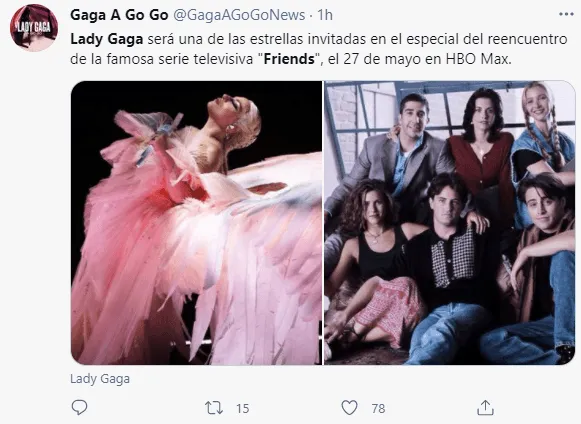Viewport: 581px width, 424px height.
Task: Click the woman with braids in cast photo
Action: coord(542,137)
